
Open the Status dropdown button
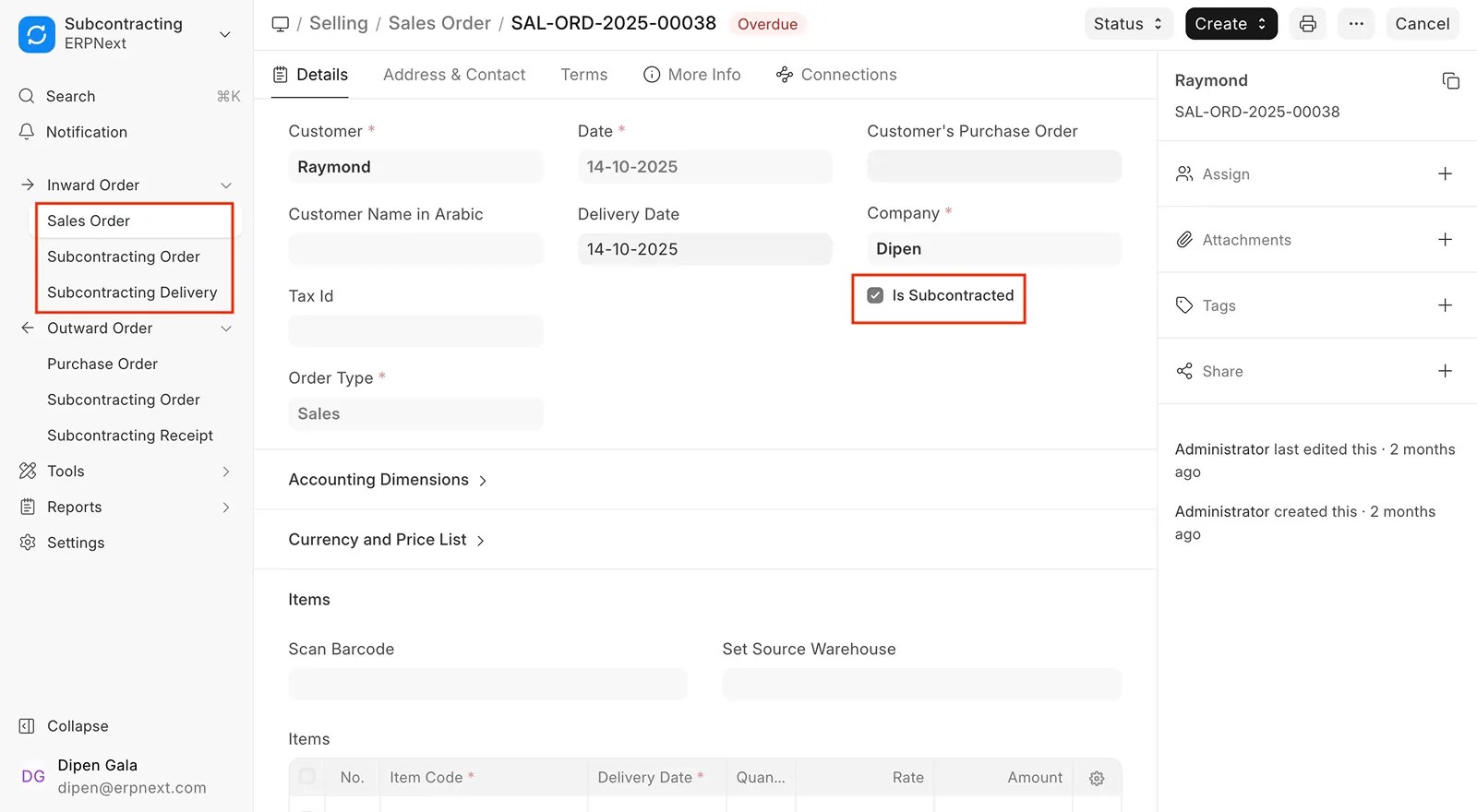pyautogui.click(x=1128, y=24)
